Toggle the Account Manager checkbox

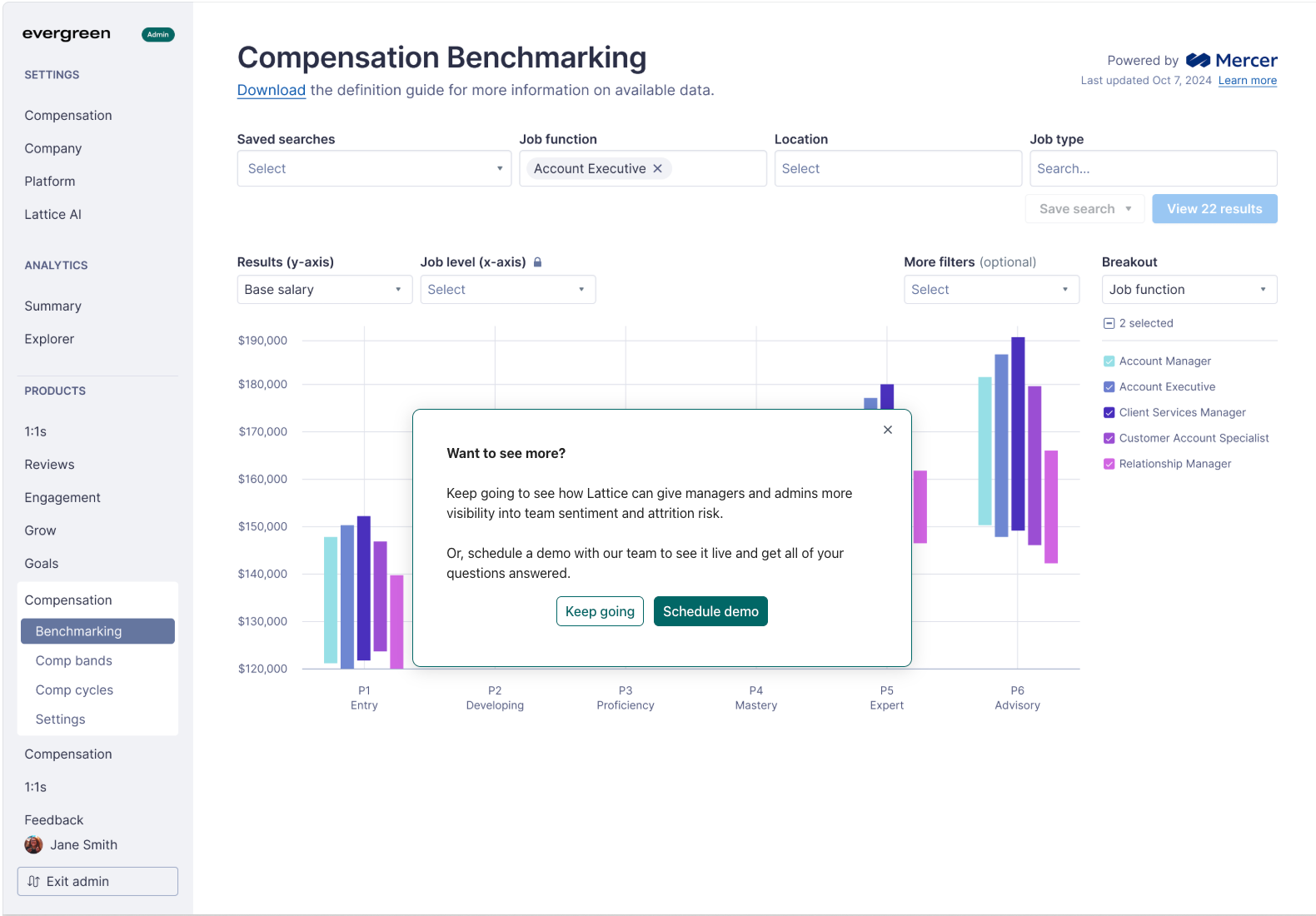pyautogui.click(x=1109, y=361)
